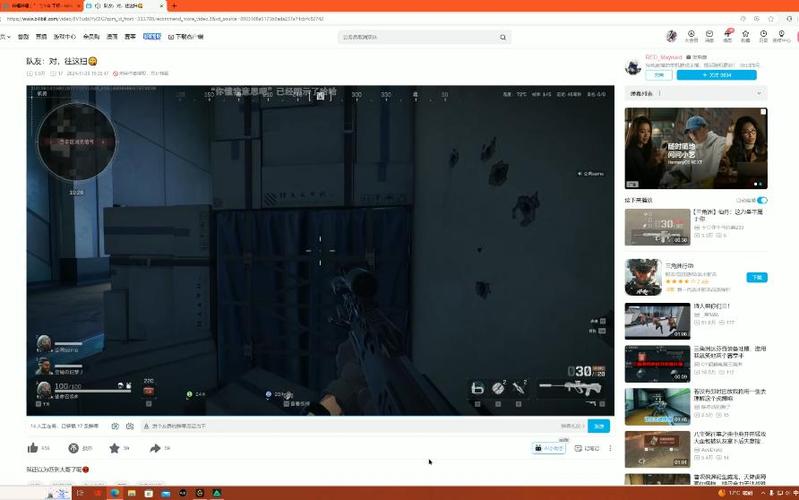Show hidden tray icons with the chevron

[x=763, y=493]
